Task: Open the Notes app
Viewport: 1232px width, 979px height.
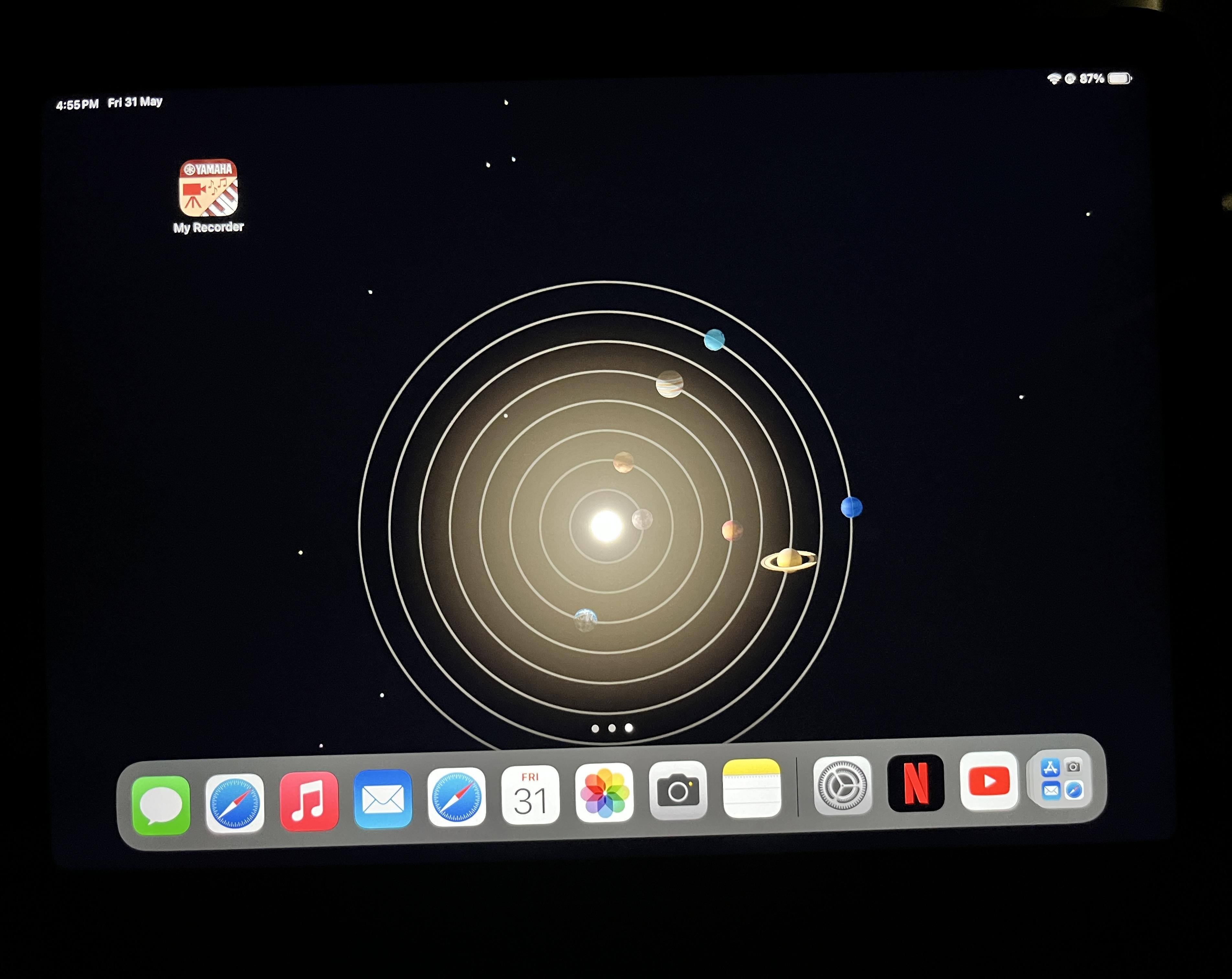Action: (751, 788)
